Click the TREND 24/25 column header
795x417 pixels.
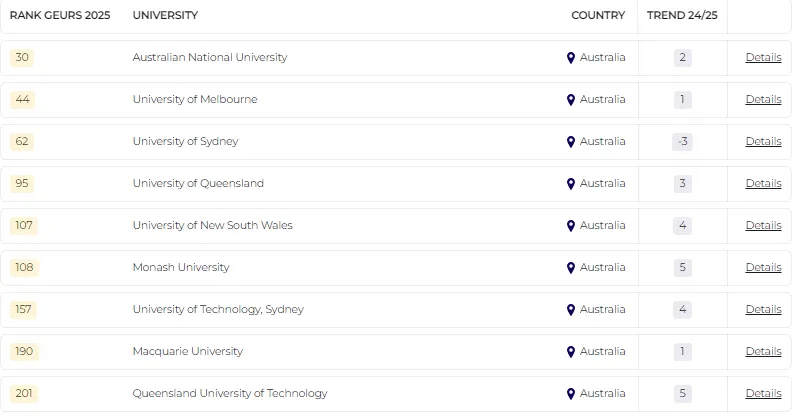682,16
